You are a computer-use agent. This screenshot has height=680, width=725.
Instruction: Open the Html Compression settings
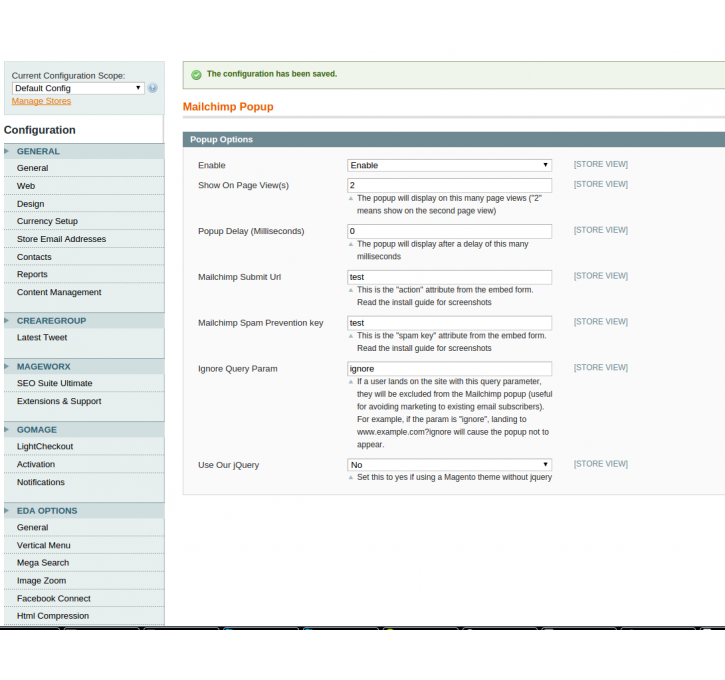tap(84, 616)
